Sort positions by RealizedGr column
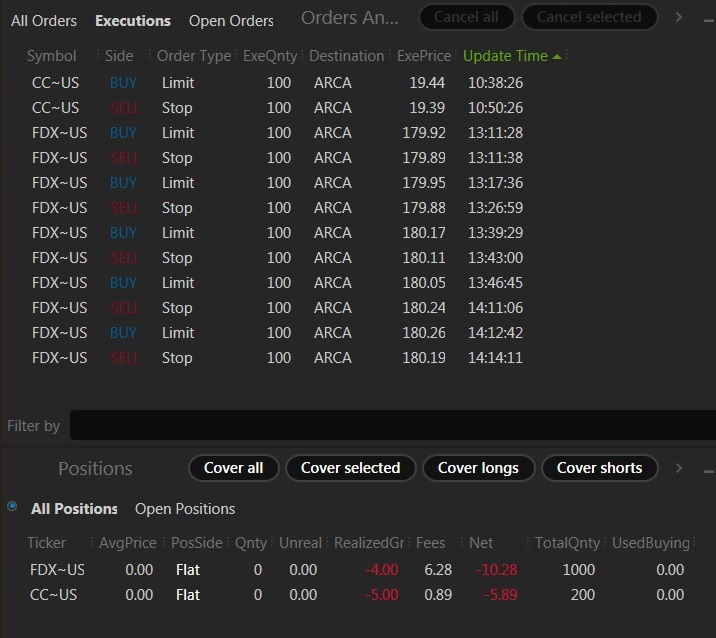 point(369,543)
